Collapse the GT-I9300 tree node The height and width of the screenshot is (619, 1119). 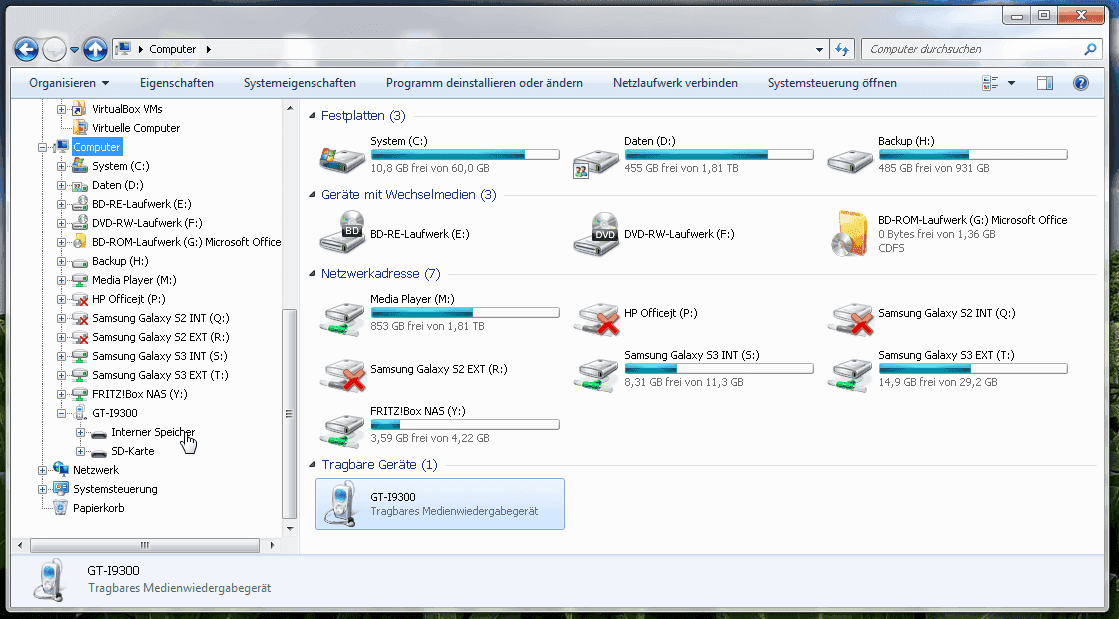coord(61,413)
